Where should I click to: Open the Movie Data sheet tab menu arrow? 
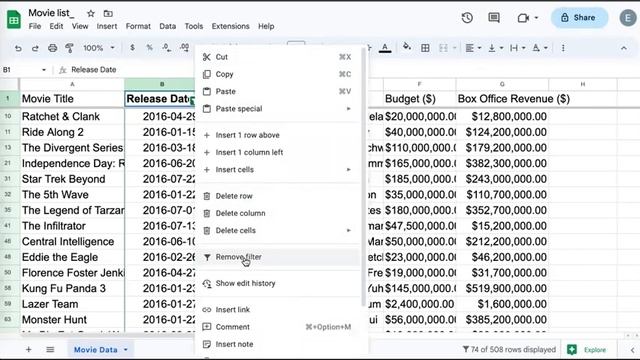point(126,350)
